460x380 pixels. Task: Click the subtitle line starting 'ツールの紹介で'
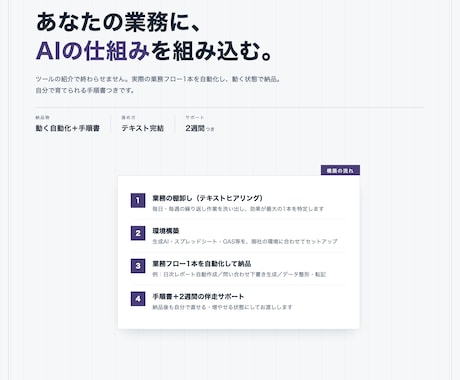coord(158,79)
